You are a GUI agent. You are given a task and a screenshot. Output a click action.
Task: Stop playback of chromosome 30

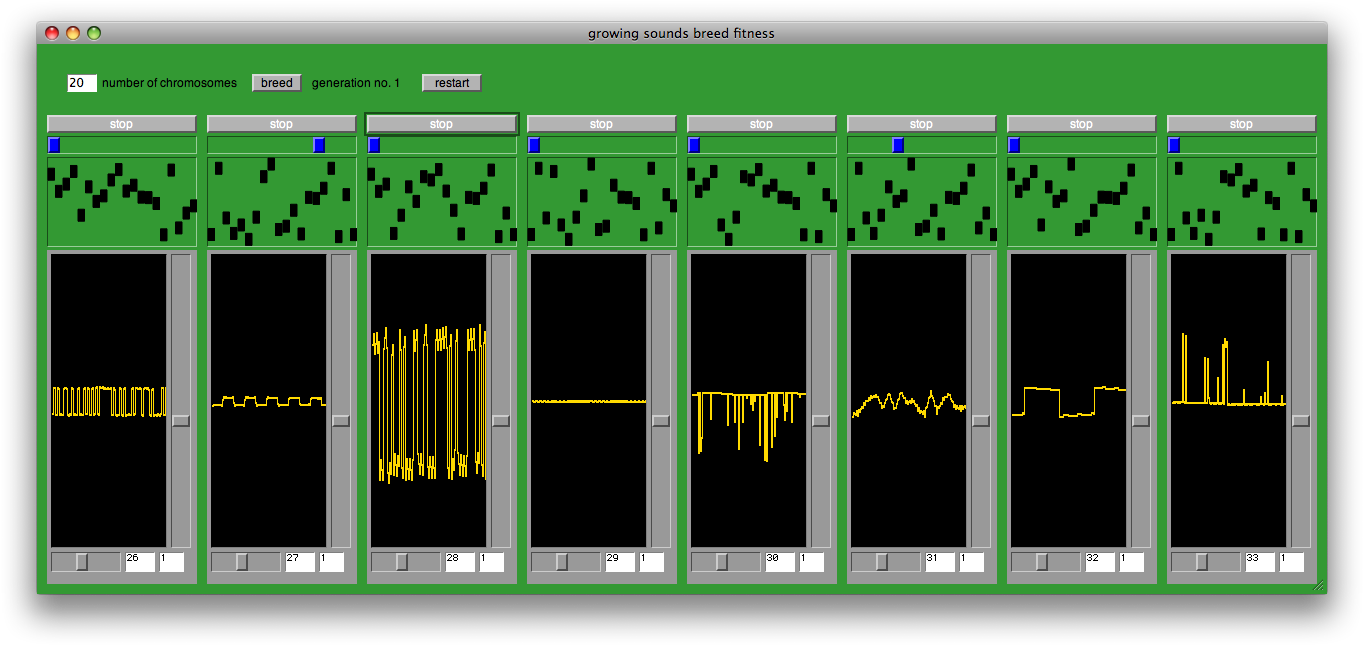coord(761,123)
